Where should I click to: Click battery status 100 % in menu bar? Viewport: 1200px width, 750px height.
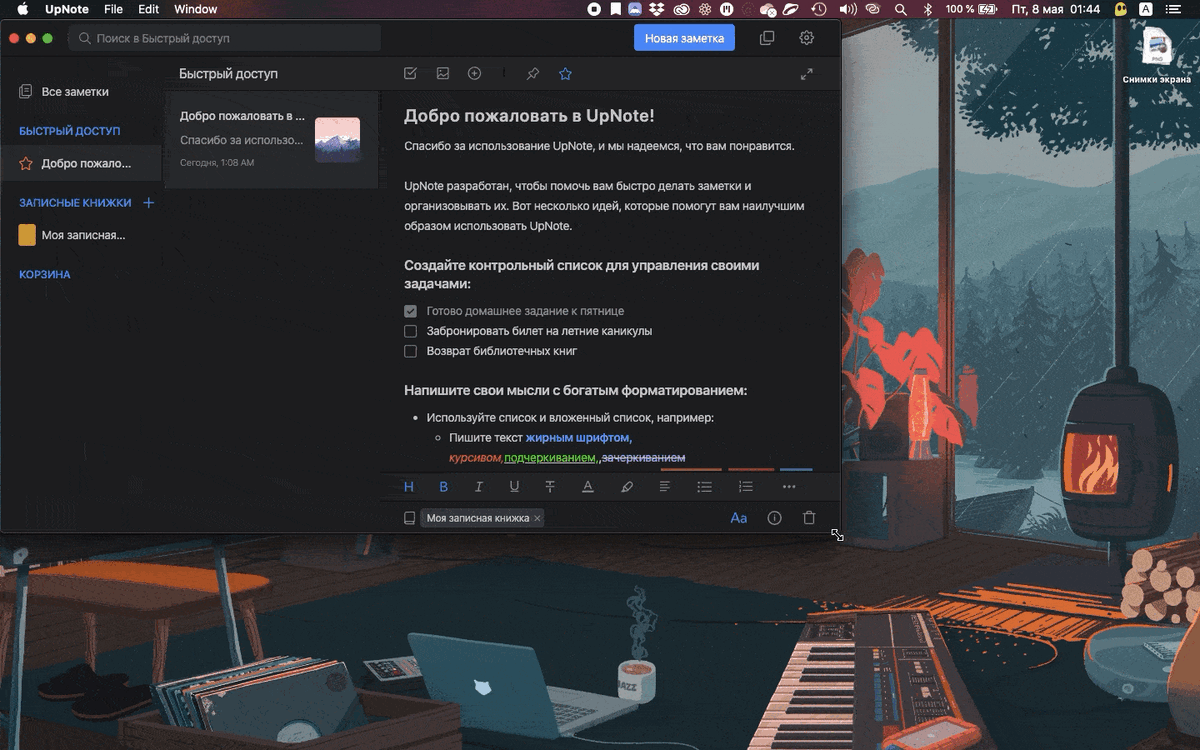[970, 9]
